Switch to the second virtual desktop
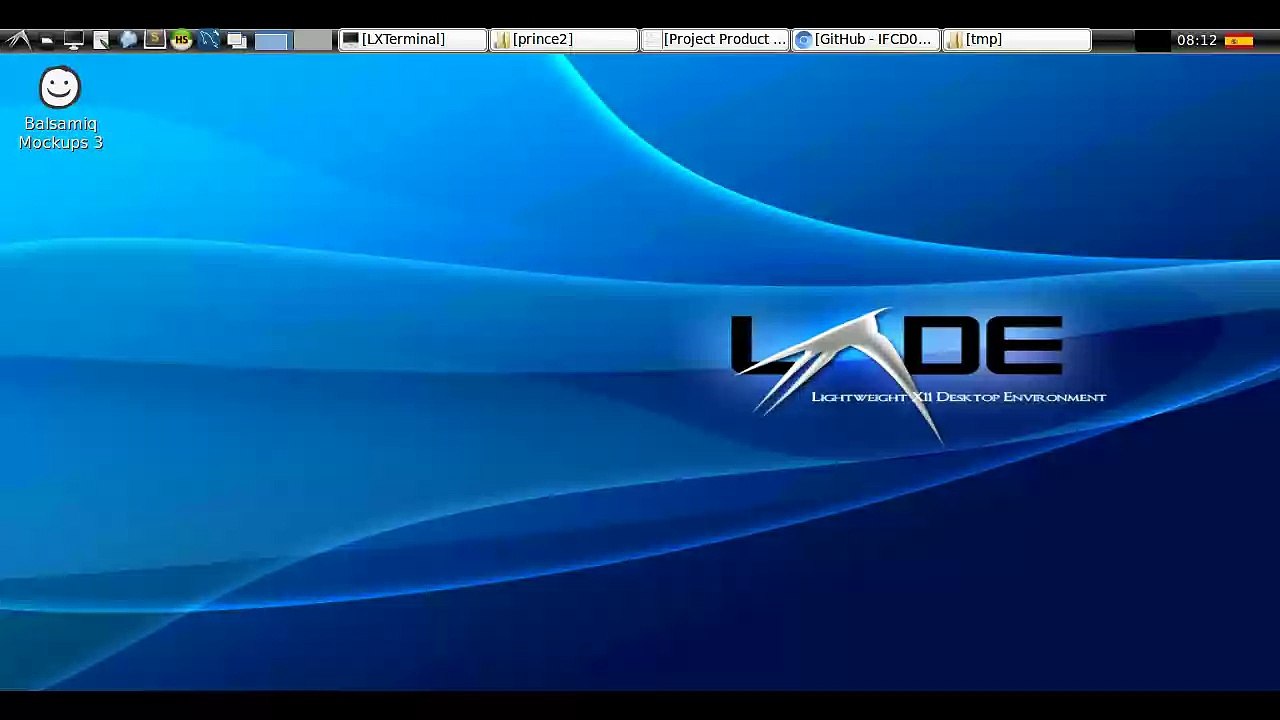 313,40
